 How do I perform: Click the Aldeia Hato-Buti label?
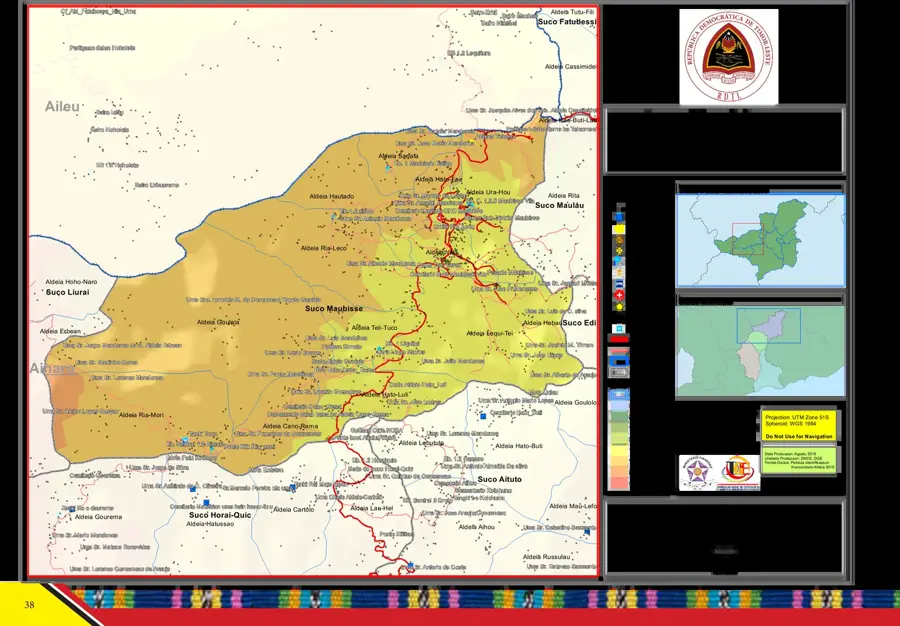[x=519, y=446]
